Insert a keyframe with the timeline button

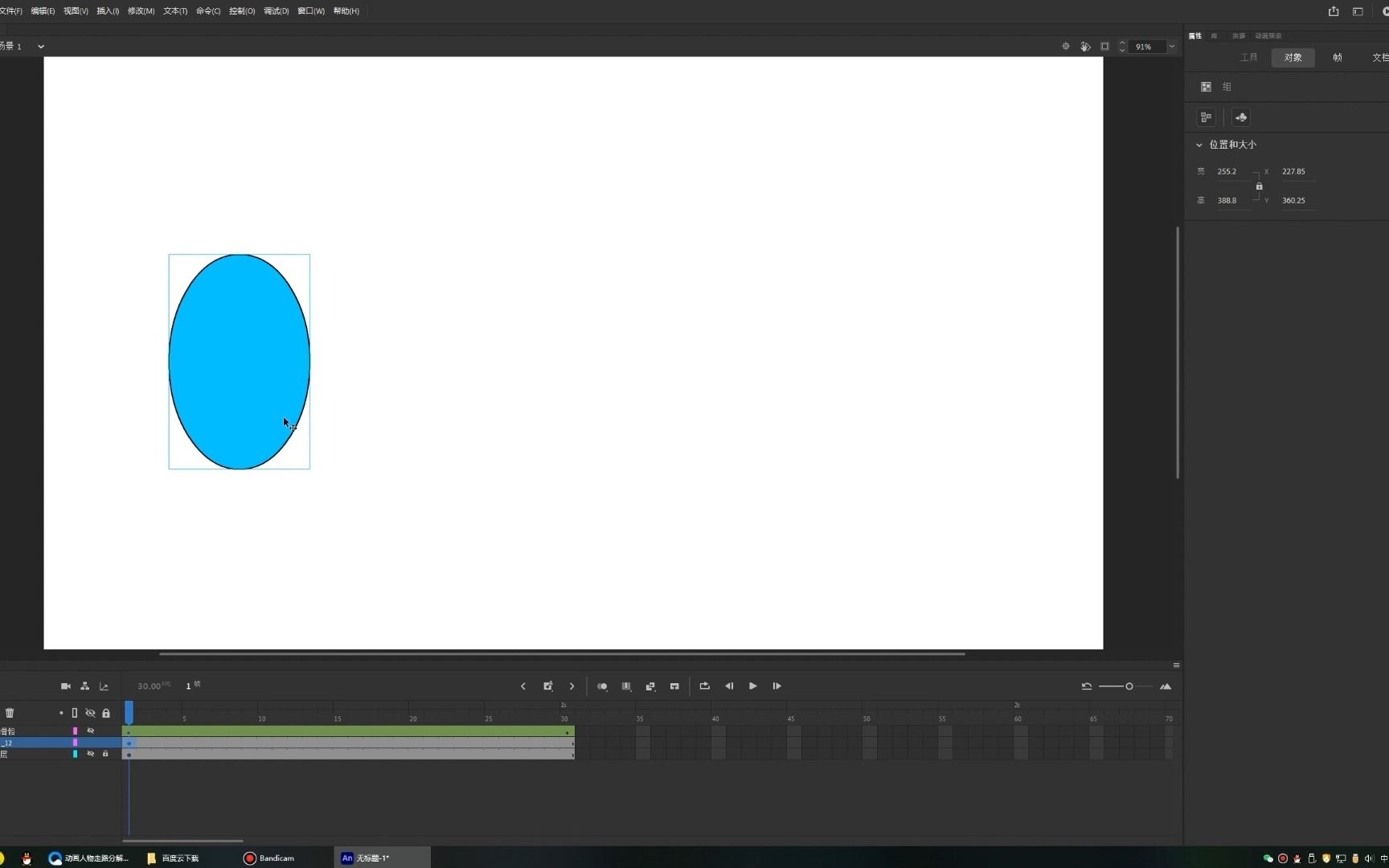pos(548,686)
